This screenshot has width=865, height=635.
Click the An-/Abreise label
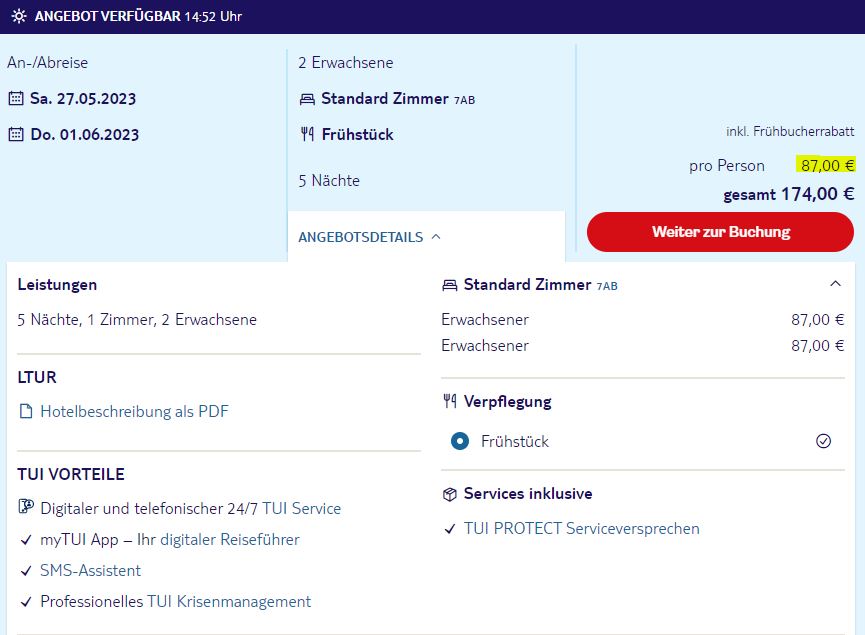point(47,62)
